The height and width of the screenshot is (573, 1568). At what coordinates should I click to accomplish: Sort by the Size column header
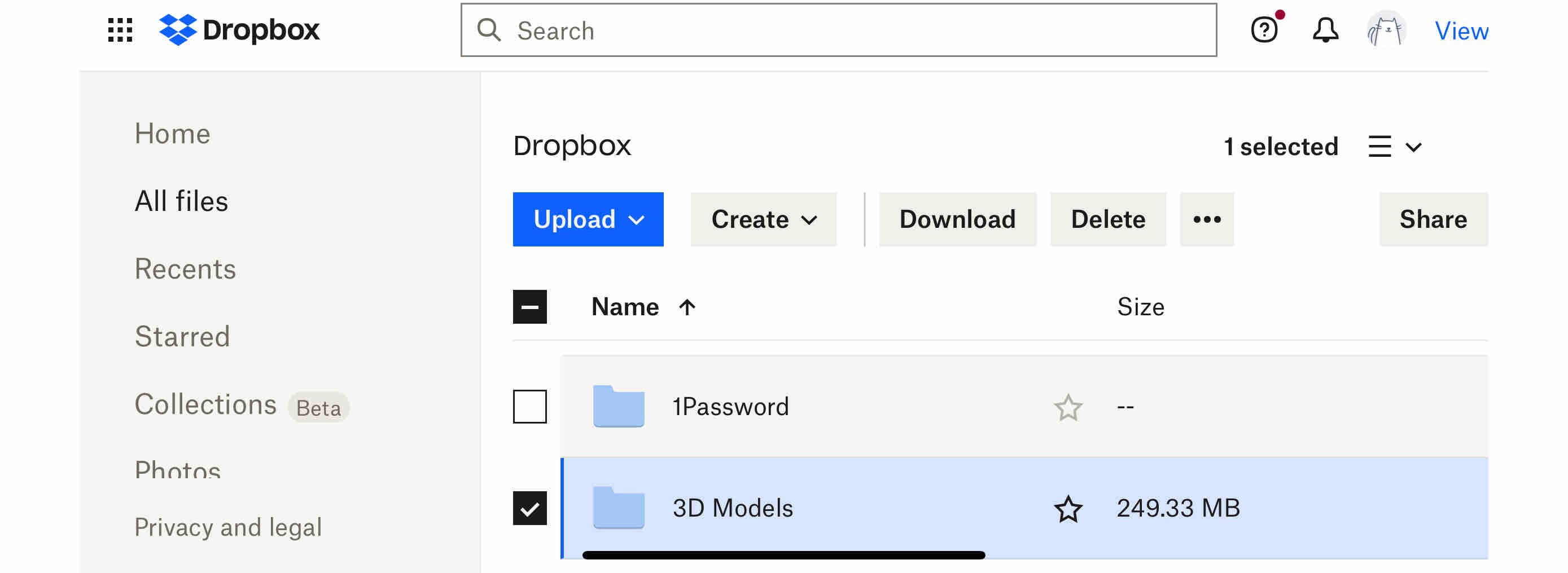click(1140, 307)
